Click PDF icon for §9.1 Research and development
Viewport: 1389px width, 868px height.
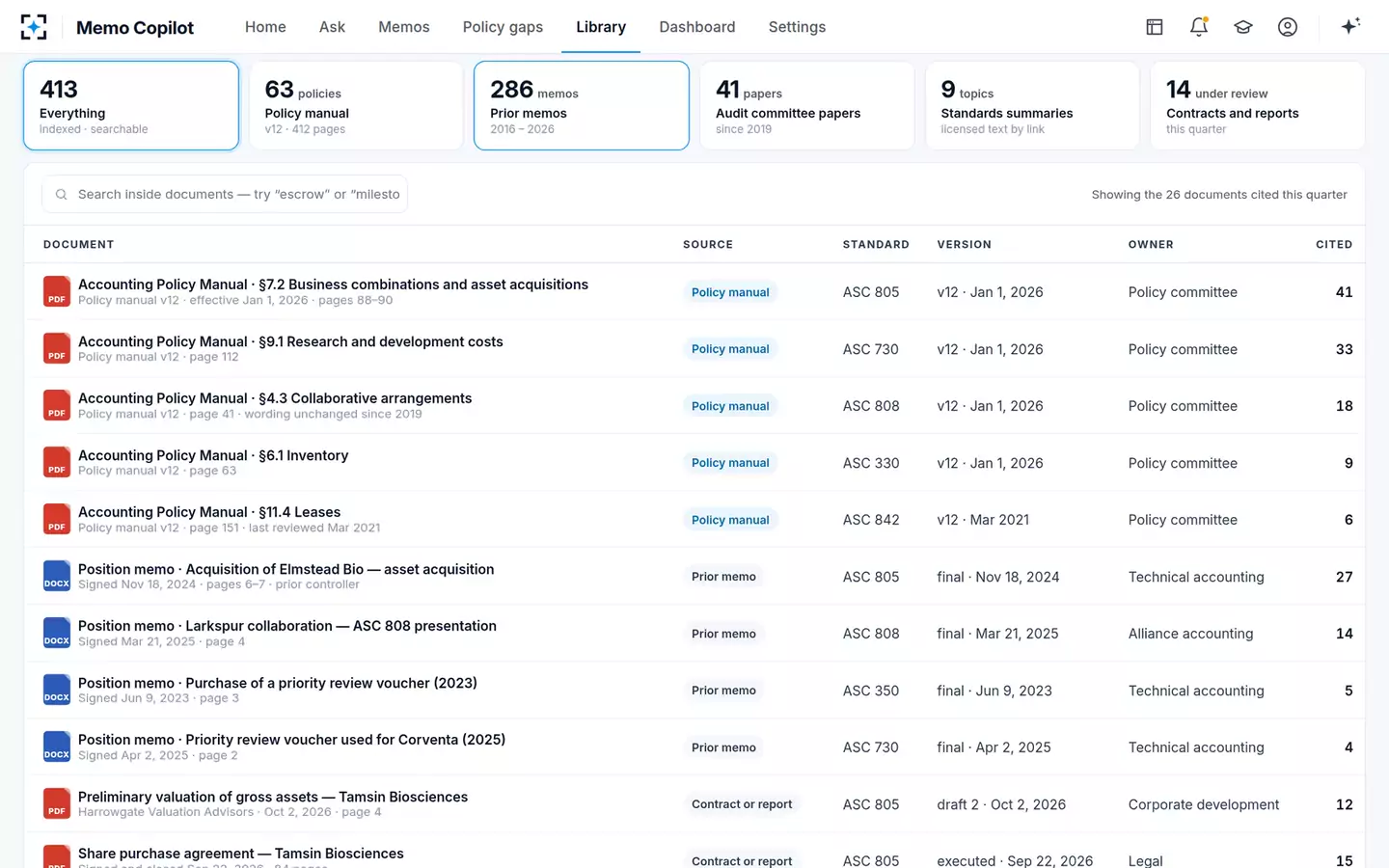point(57,348)
